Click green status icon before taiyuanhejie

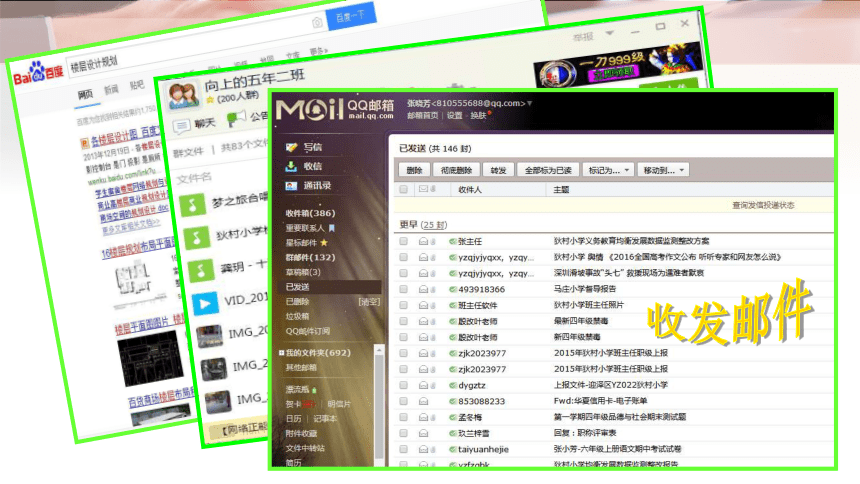click(452, 449)
